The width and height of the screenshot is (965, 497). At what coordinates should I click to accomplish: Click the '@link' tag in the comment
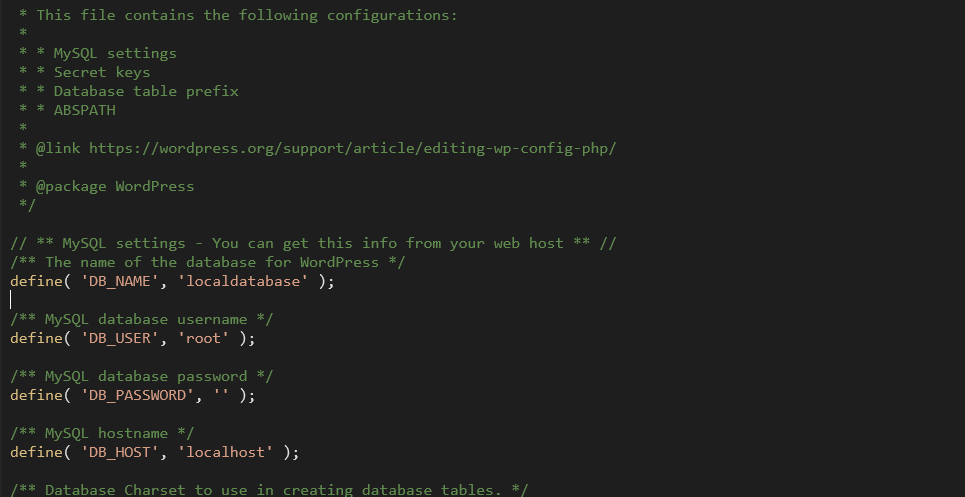click(x=58, y=148)
